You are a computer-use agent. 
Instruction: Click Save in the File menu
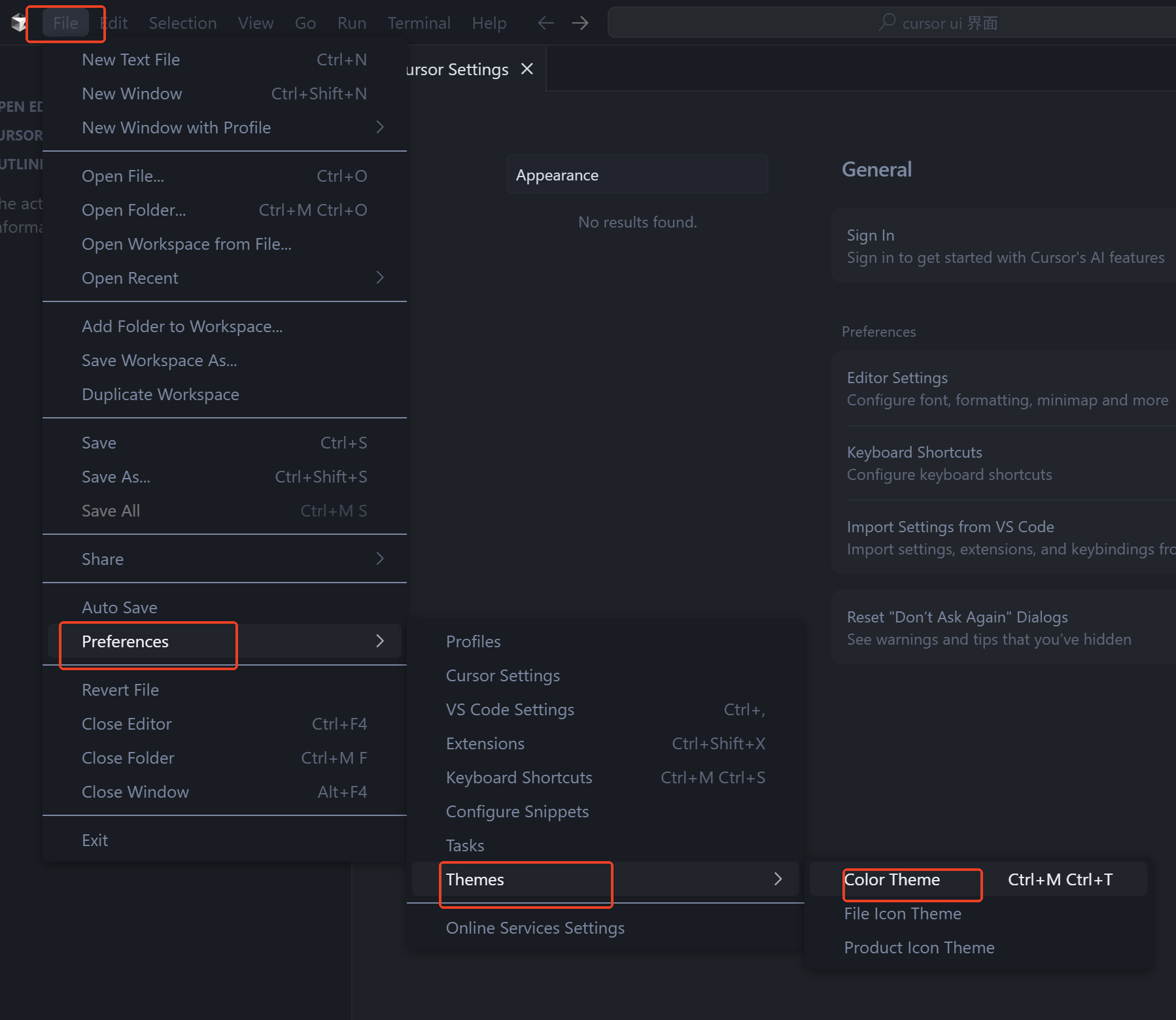pyautogui.click(x=224, y=443)
